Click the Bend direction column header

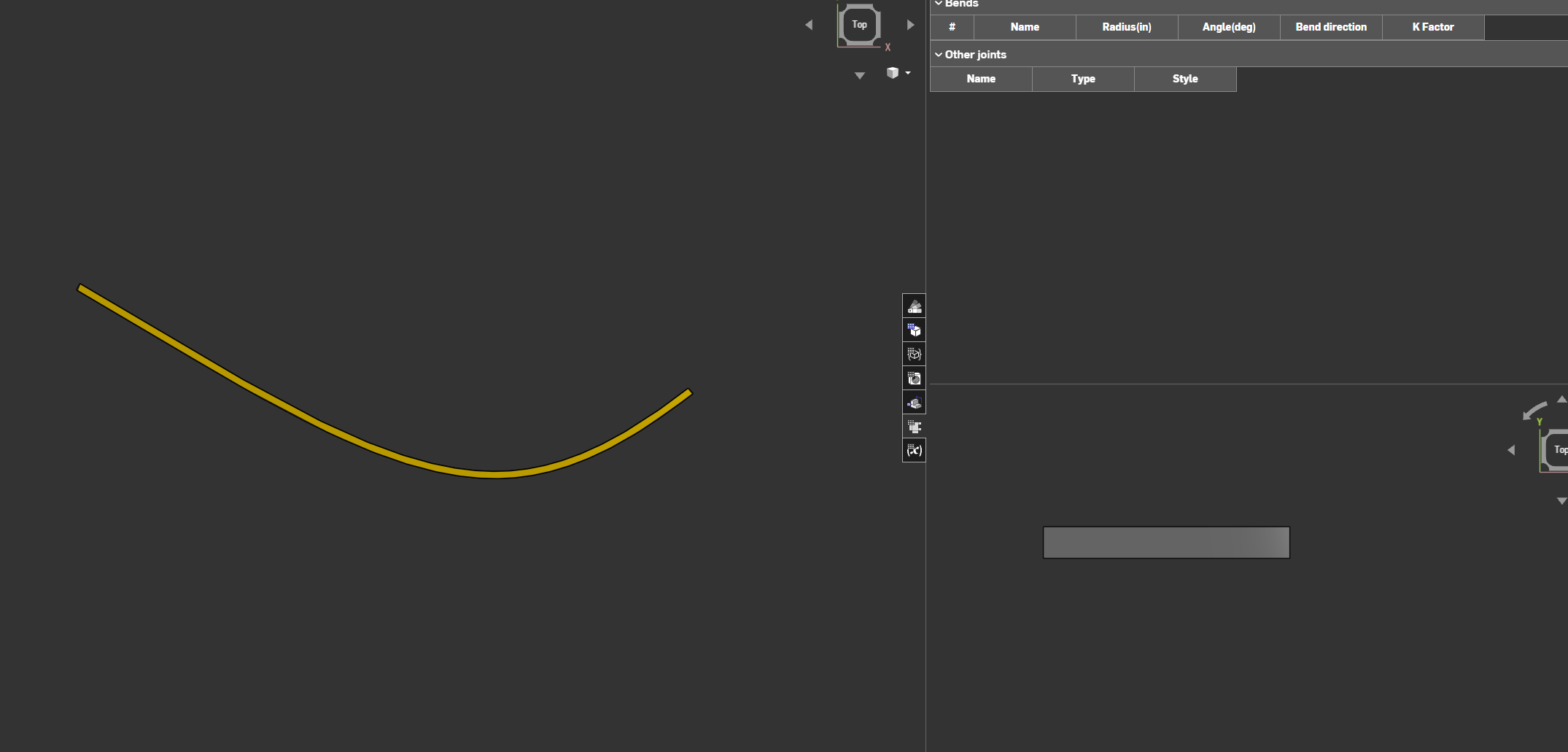click(1331, 27)
